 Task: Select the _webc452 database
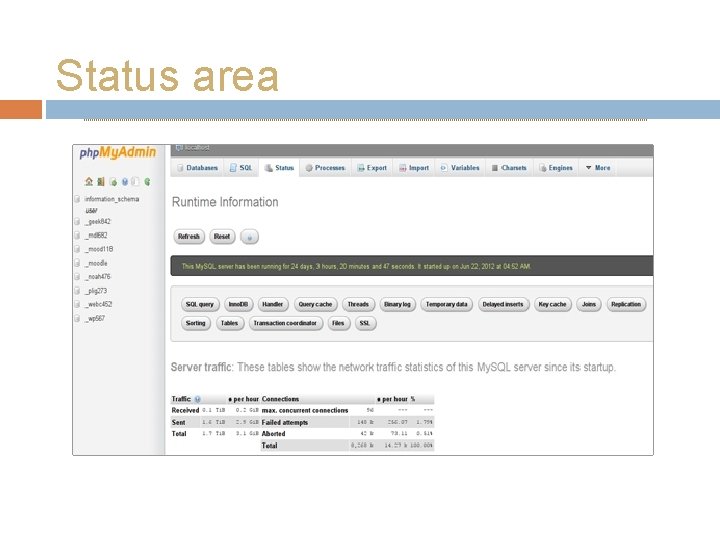(99, 304)
